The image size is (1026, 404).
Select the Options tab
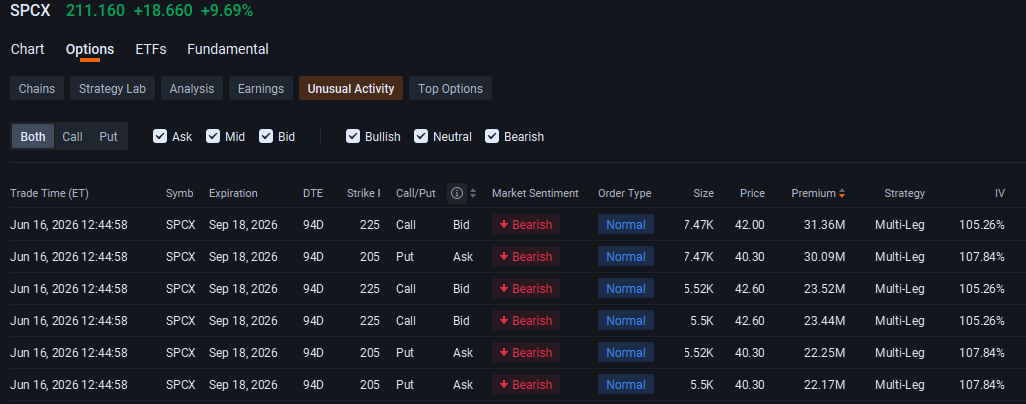tap(90, 49)
